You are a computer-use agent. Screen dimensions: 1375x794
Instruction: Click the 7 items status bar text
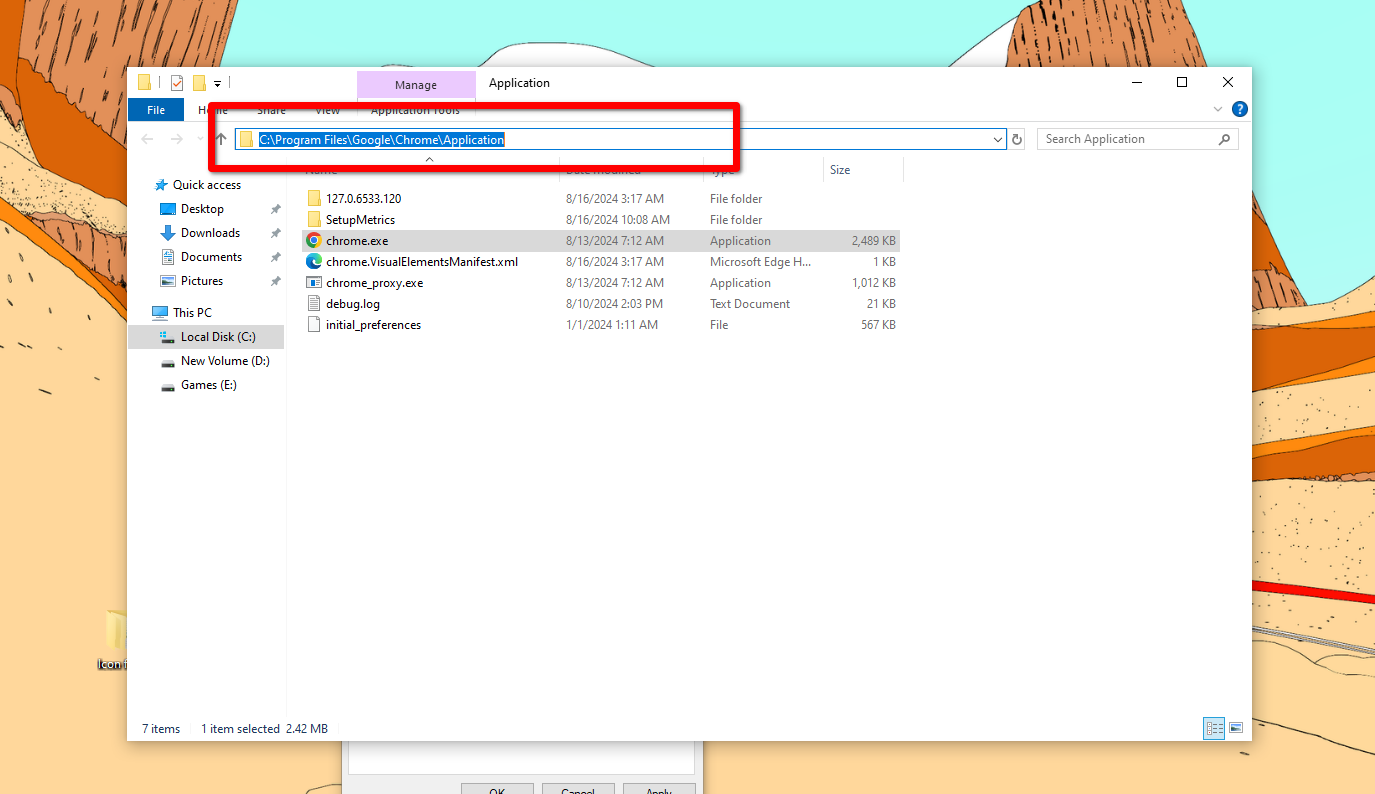161,729
